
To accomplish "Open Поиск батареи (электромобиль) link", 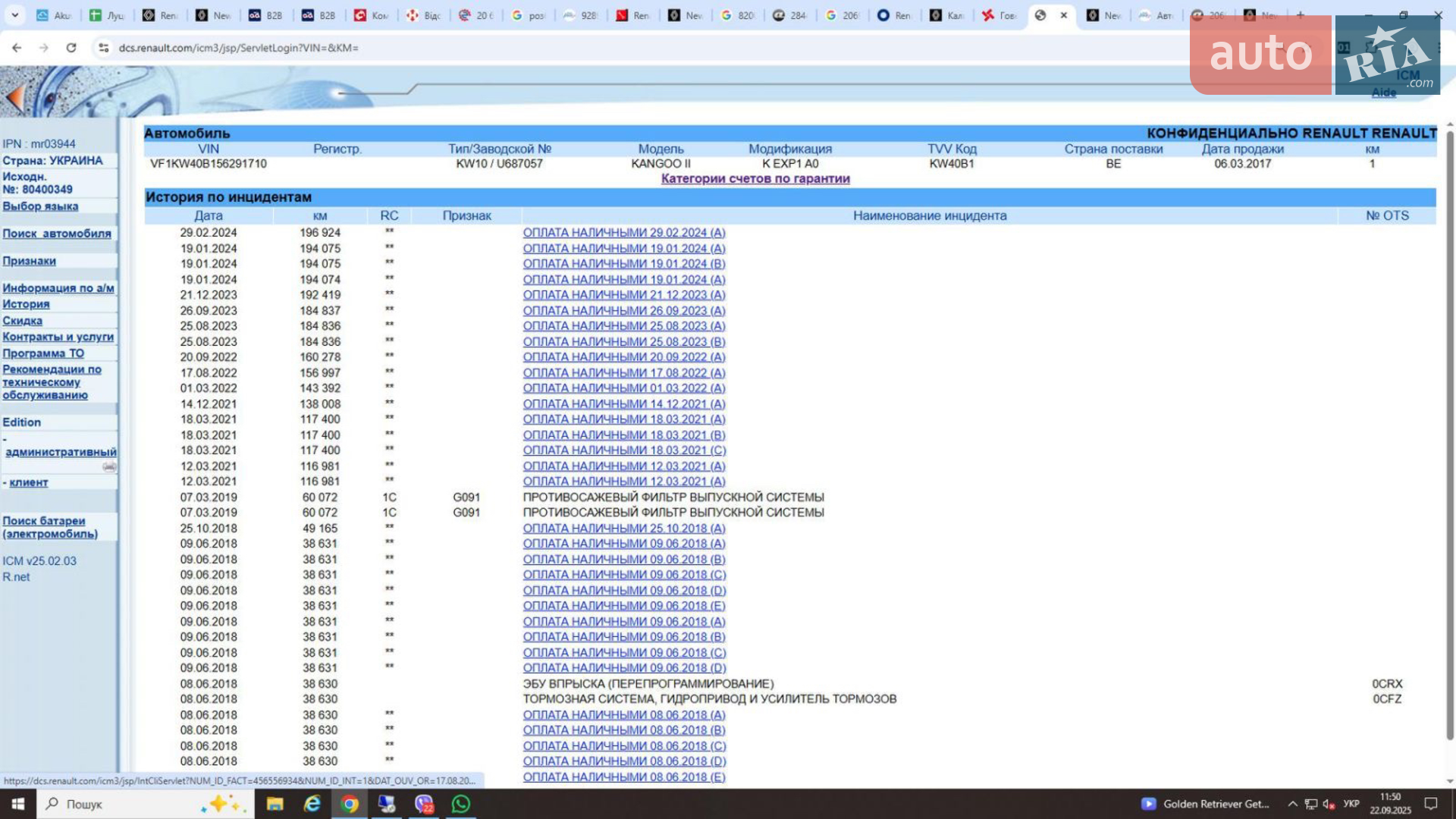I will [50, 527].
